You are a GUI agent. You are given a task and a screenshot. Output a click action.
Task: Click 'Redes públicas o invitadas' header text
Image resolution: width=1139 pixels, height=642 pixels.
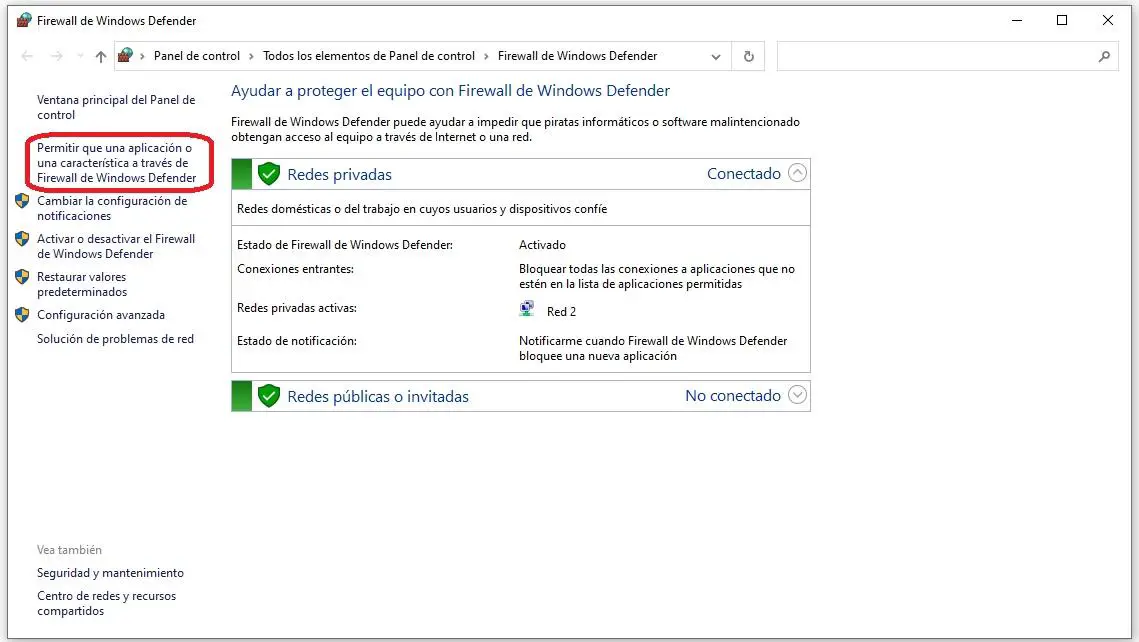click(x=378, y=397)
